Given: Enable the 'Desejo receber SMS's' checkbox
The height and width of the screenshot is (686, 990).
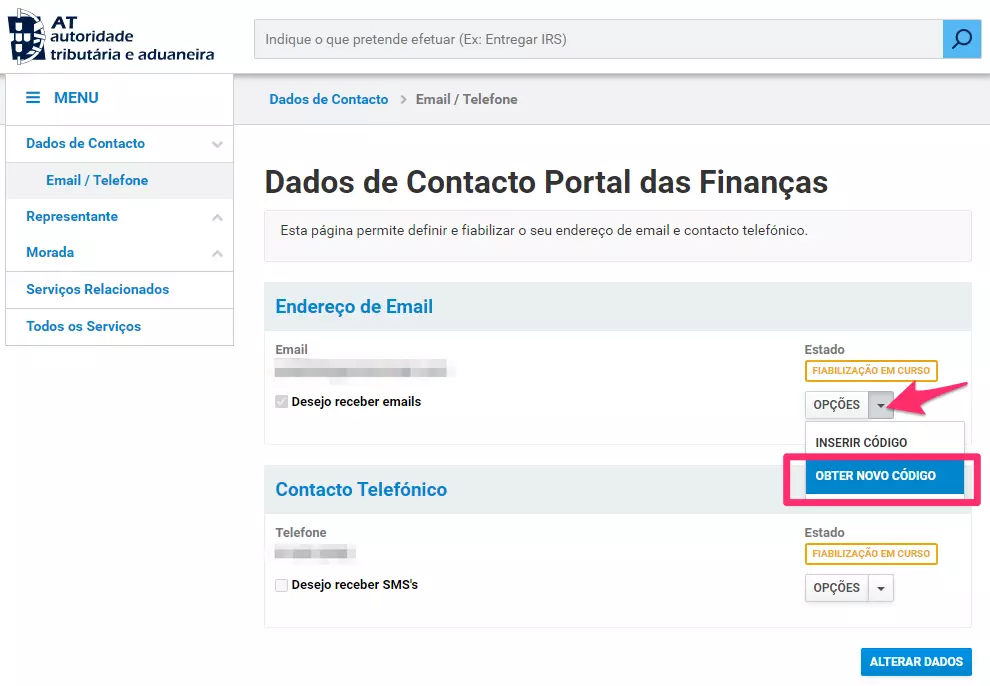Looking at the screenshot, I should click(x=282, y=585).
